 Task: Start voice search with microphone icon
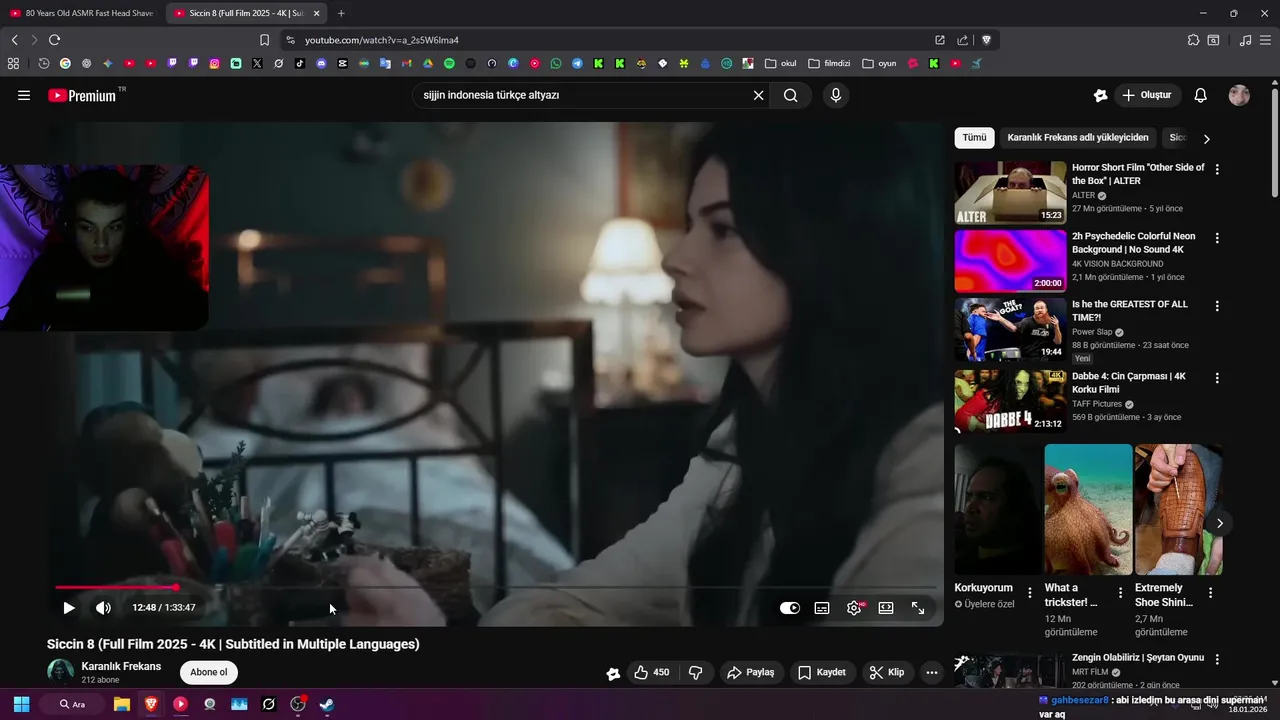(836, 95)
